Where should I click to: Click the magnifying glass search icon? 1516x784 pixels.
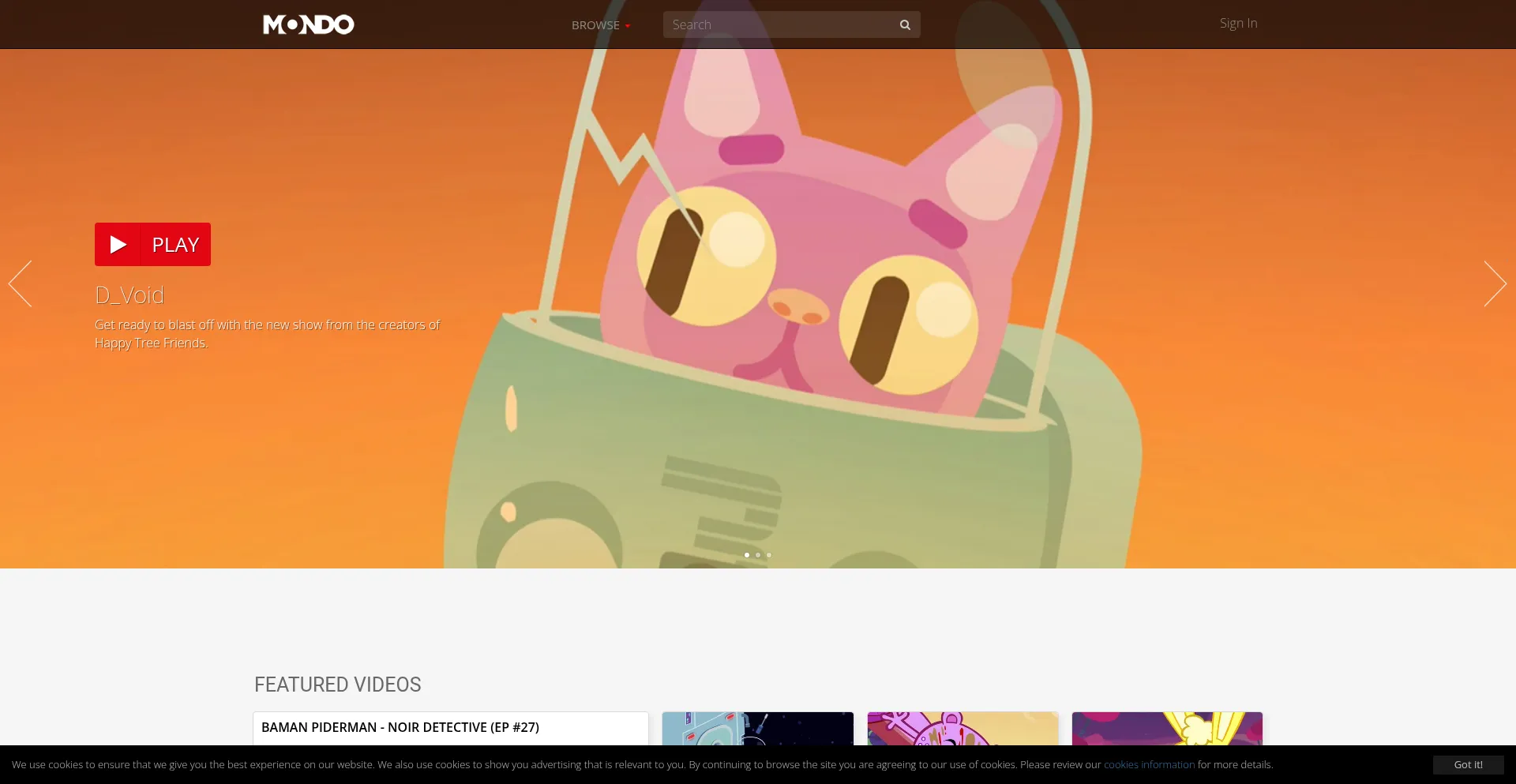(905, 24)
